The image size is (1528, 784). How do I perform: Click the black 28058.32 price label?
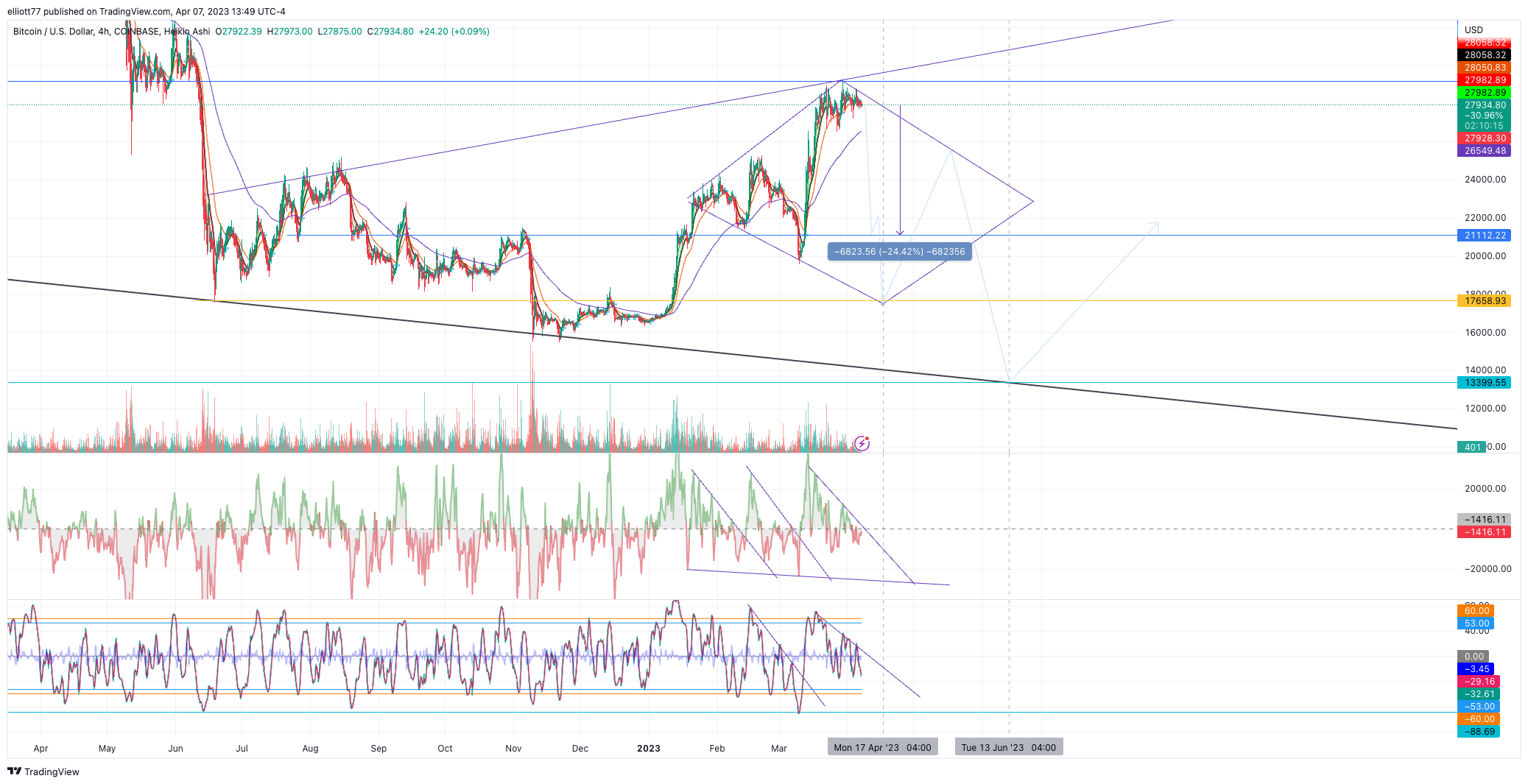pos(1484,55)
